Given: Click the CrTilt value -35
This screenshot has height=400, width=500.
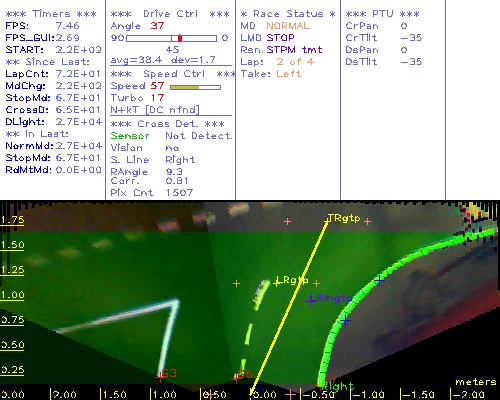Looking at the screenshot, I should pos(411,38).
